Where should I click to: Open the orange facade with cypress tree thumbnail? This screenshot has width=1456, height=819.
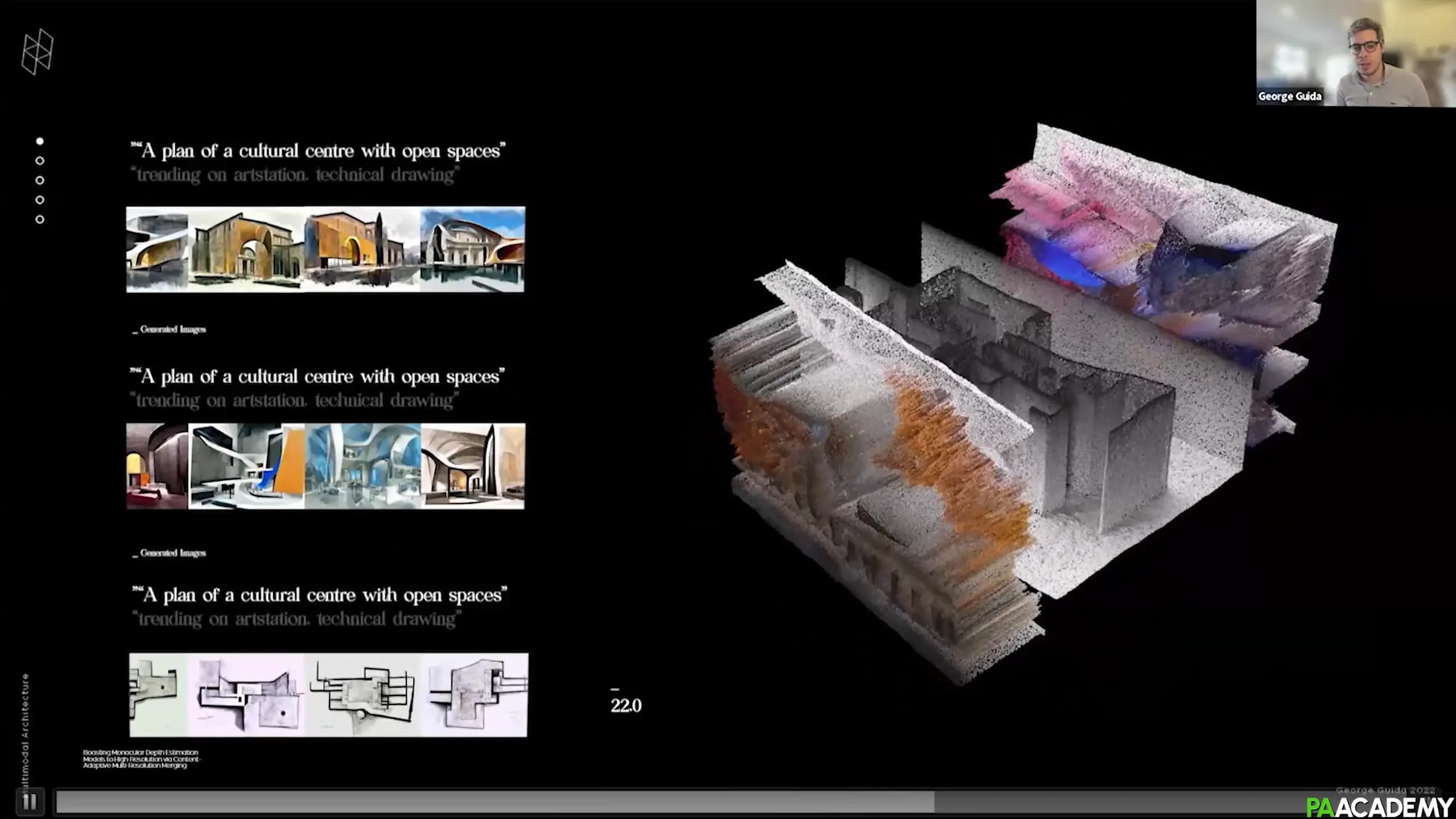point(362,250)
